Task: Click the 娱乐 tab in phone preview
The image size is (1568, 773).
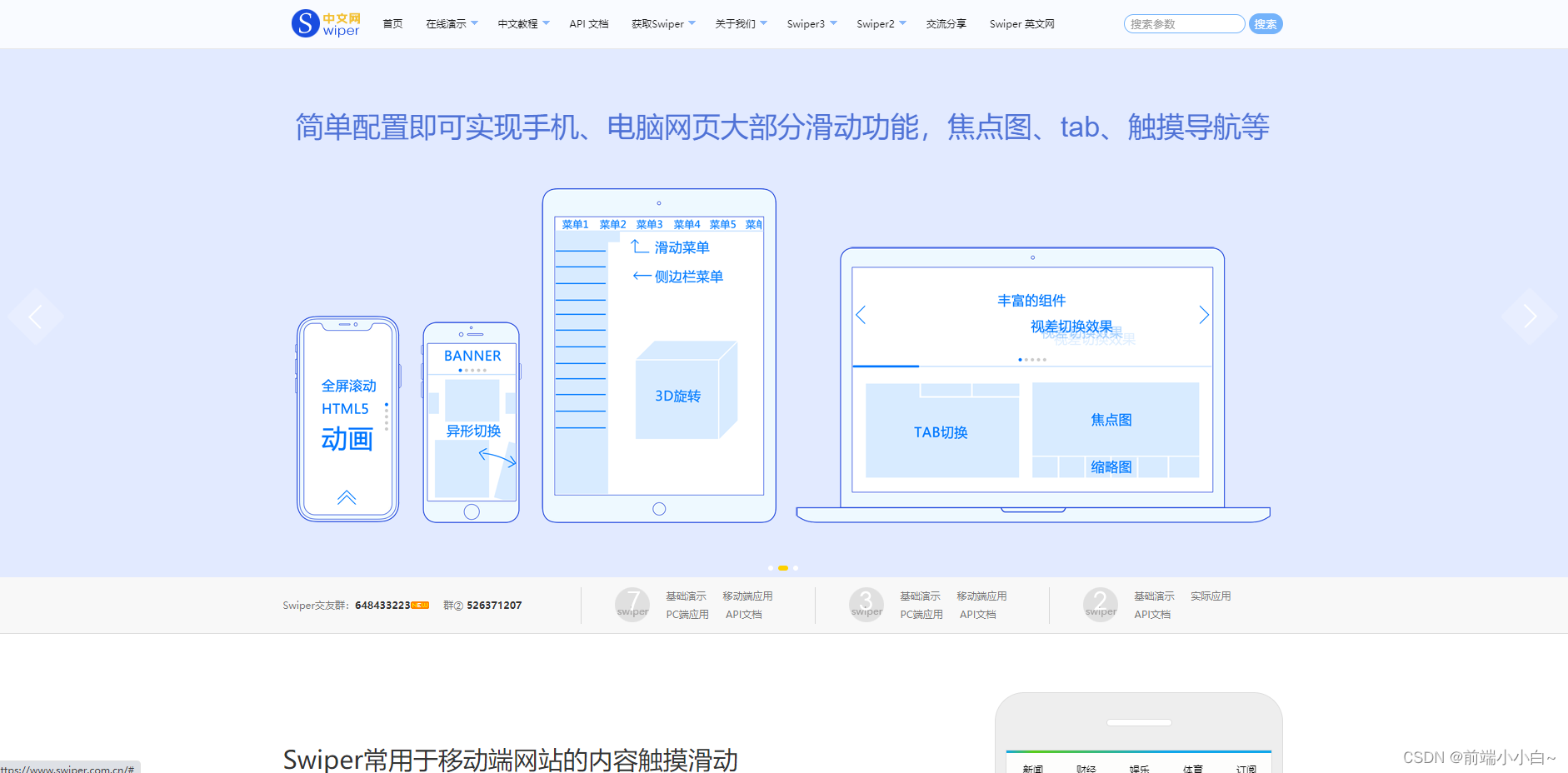Action: point(1140,768)
